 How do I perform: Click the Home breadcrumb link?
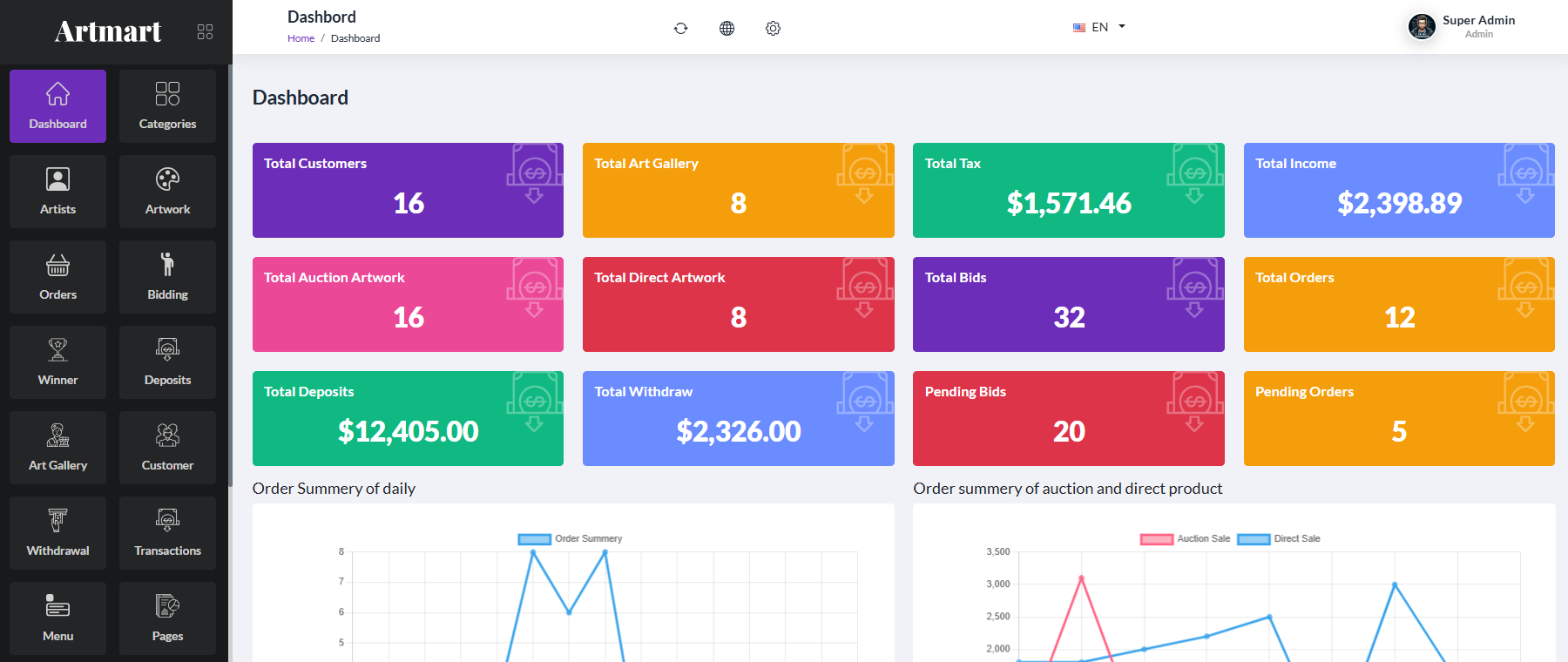coord(301,38)
